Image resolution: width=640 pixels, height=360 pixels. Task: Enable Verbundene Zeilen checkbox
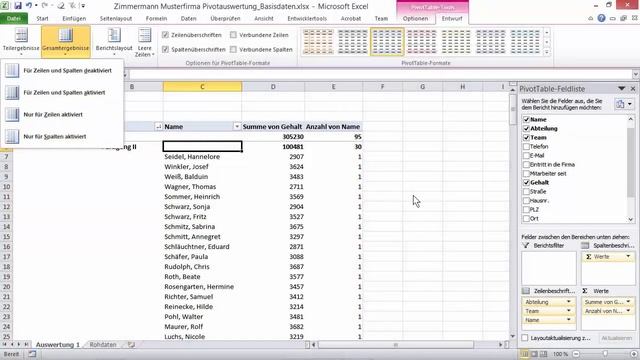point(233,35)
